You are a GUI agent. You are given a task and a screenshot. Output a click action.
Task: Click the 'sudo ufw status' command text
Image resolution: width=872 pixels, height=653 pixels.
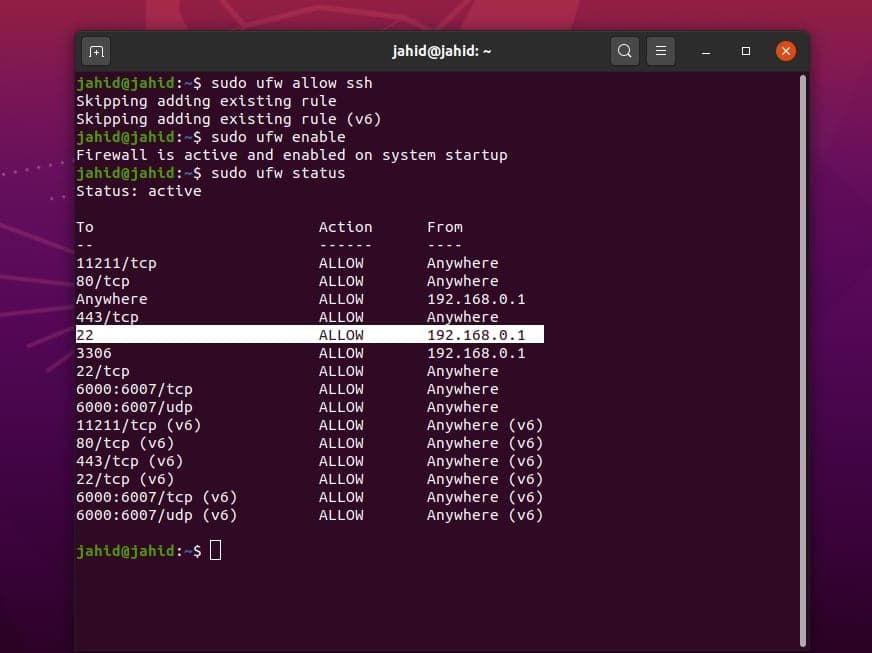(278, 173)
